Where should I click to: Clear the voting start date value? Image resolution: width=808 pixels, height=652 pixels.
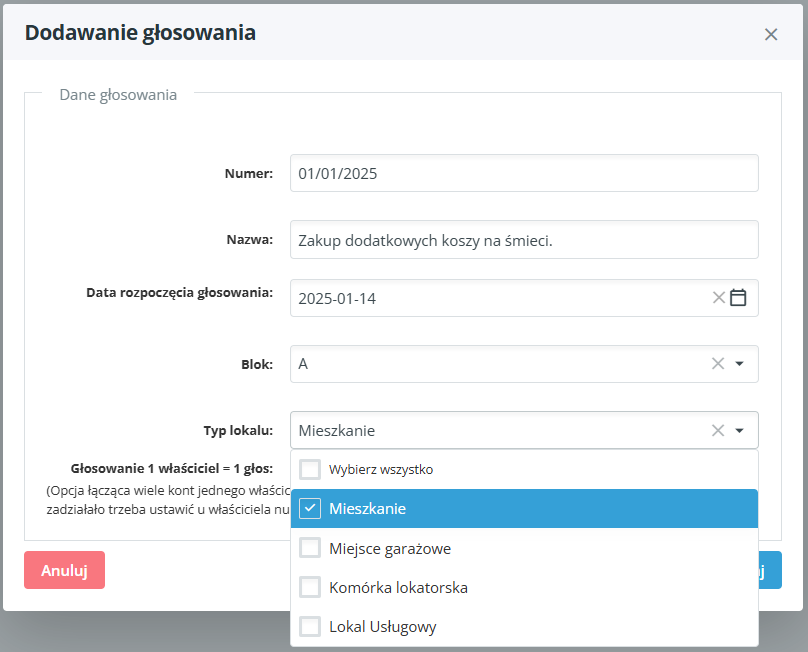click(x=718, y=298)
